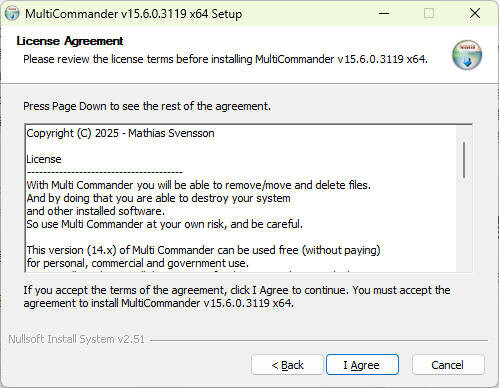Click the disabled maximize button
Viewport: 499px width, 388px height.
pos(429,13)
